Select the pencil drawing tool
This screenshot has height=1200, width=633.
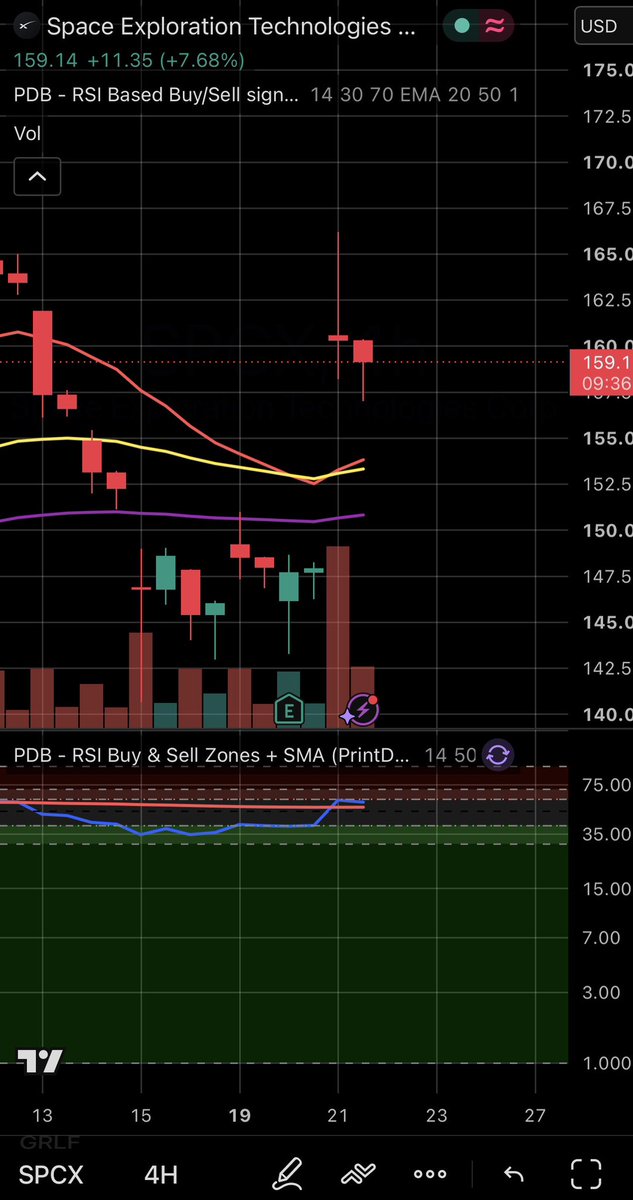coord(290,1172)
